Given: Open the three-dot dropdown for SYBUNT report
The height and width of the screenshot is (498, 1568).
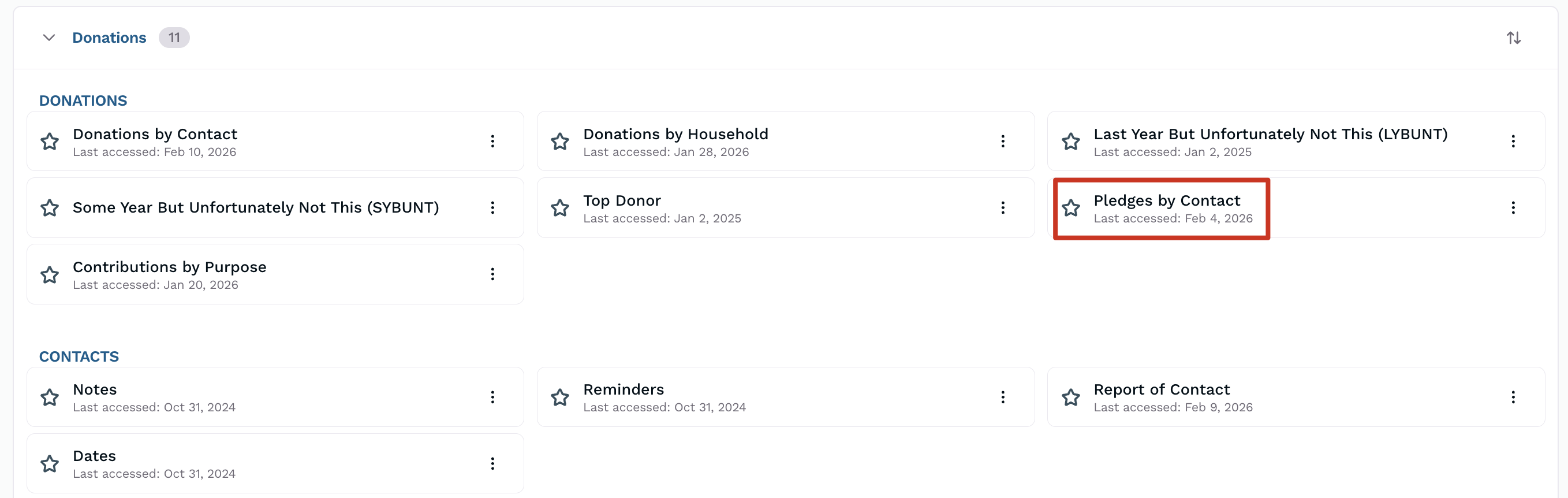Looking at the screenshot, I should pos(492,207).
